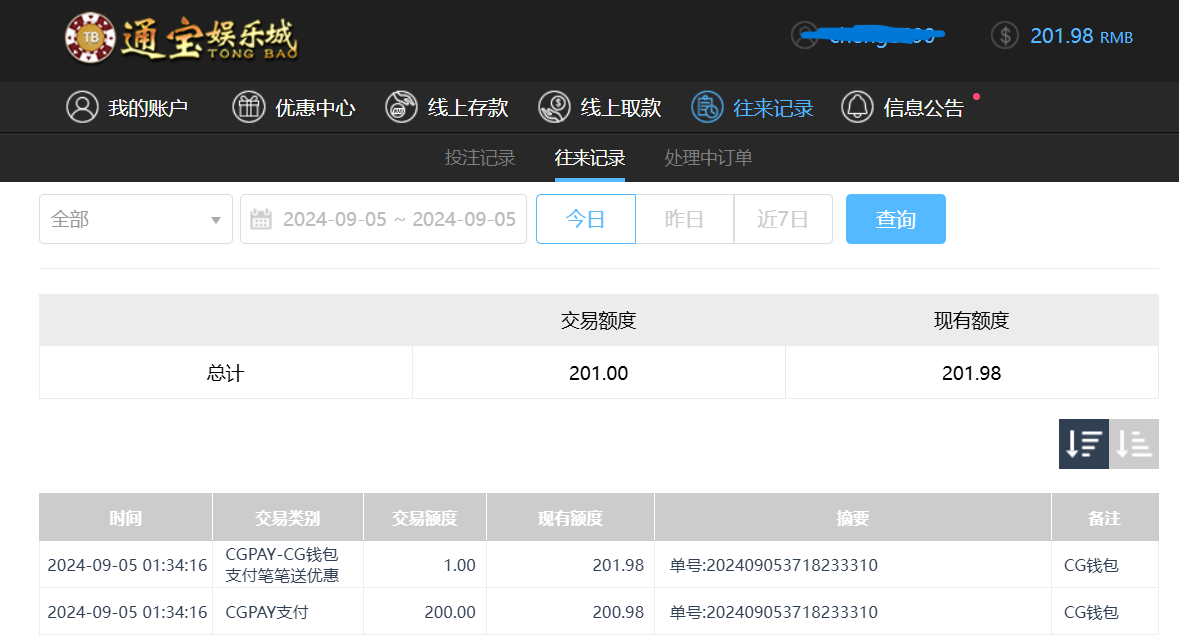This screenshot has height=640, width=1179.
Task: Open the 优惠中心 promotions icon
Action: tap(248, 107)
